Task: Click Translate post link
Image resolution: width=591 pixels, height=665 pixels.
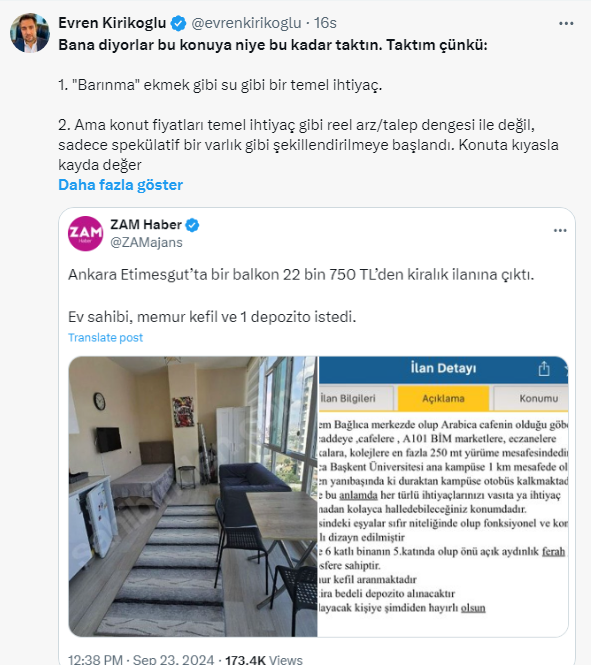Action: point(106,338)
